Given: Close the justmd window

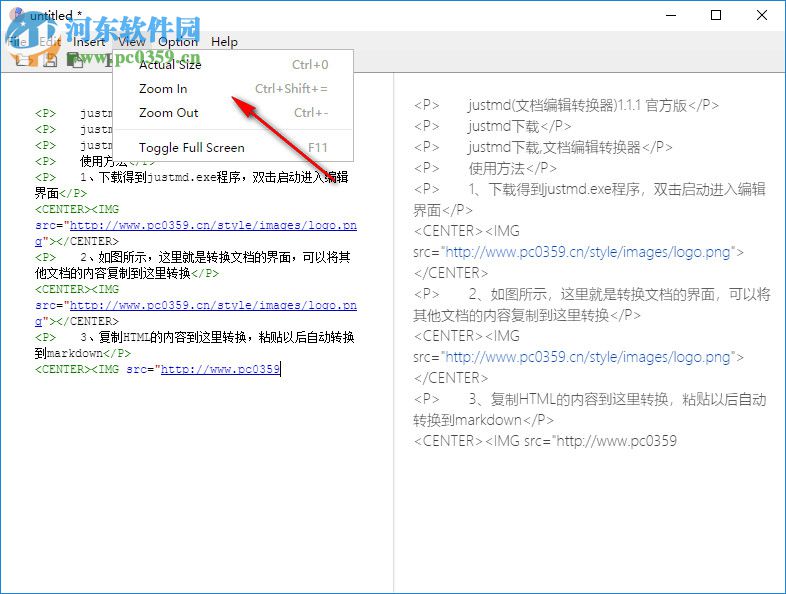Looking at the screenshot, I should click(762, 16).
